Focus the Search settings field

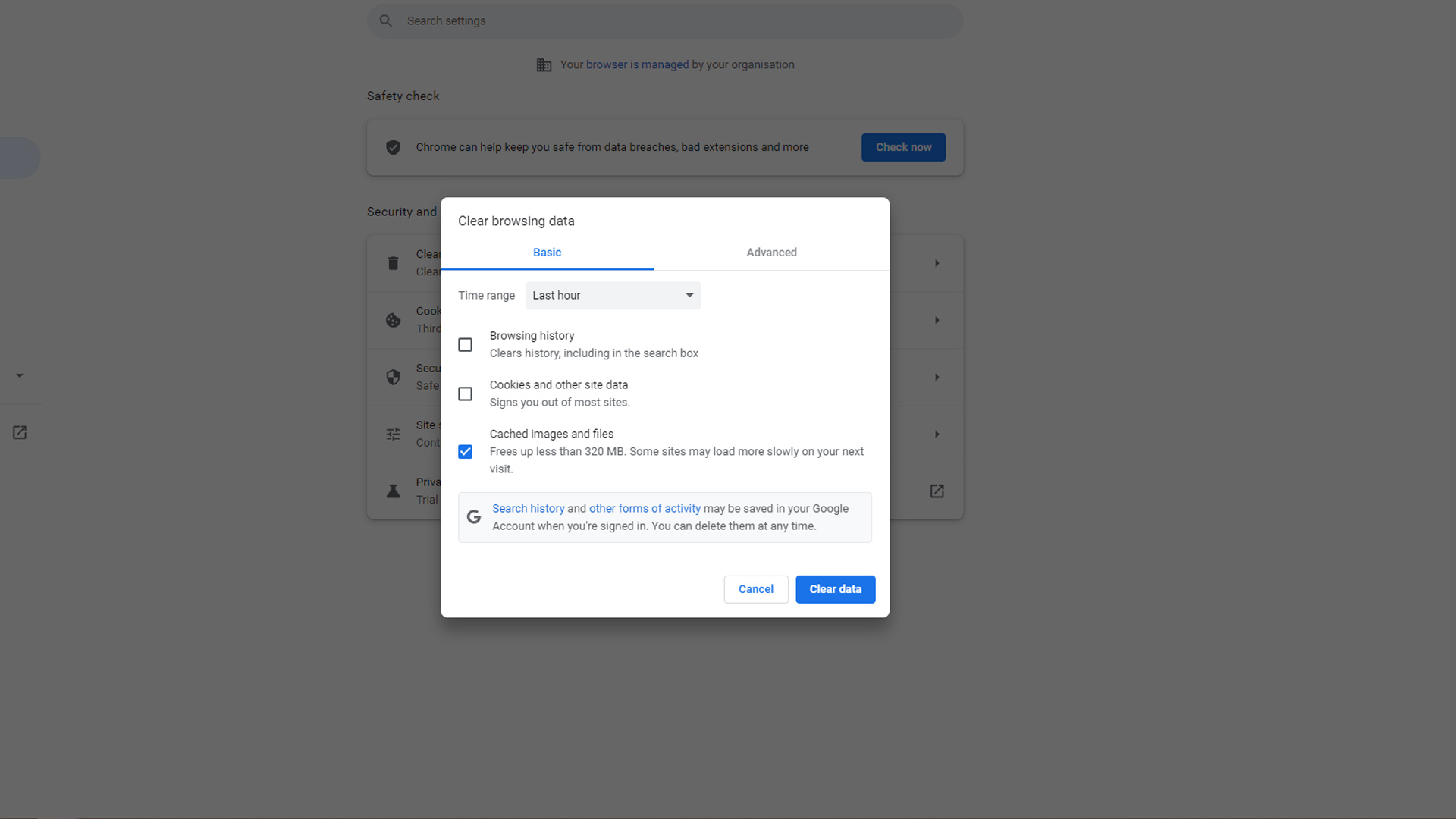(665, 20)
